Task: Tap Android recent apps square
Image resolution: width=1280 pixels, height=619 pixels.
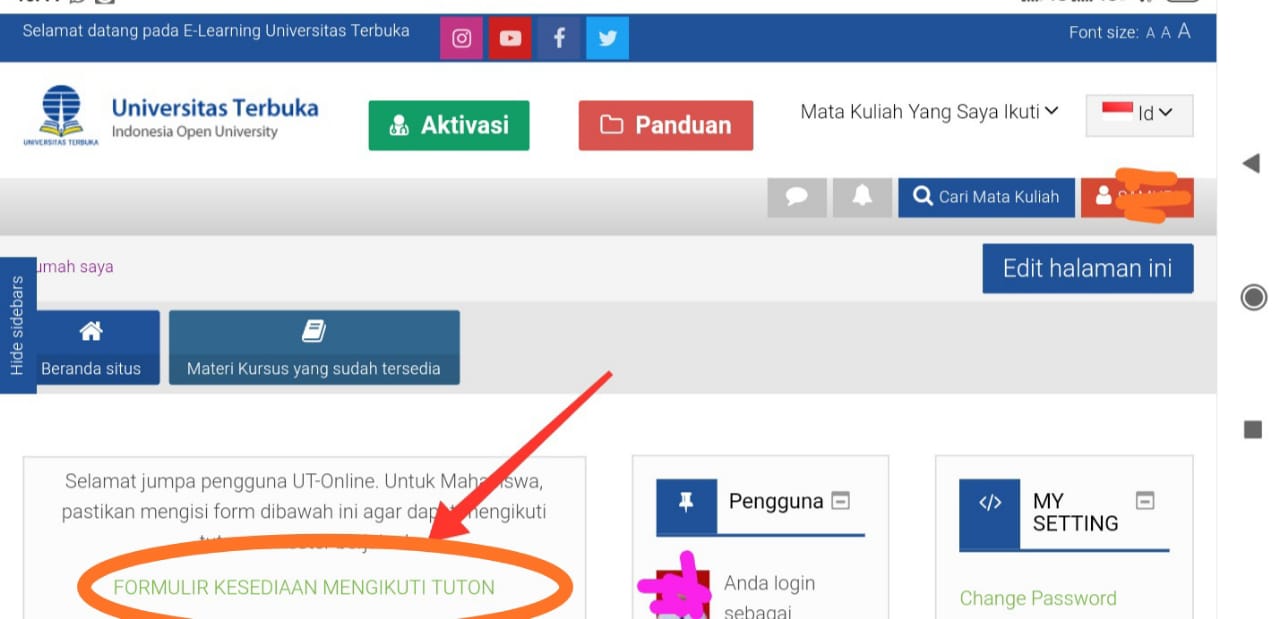Action: [x=1252, y=429]
